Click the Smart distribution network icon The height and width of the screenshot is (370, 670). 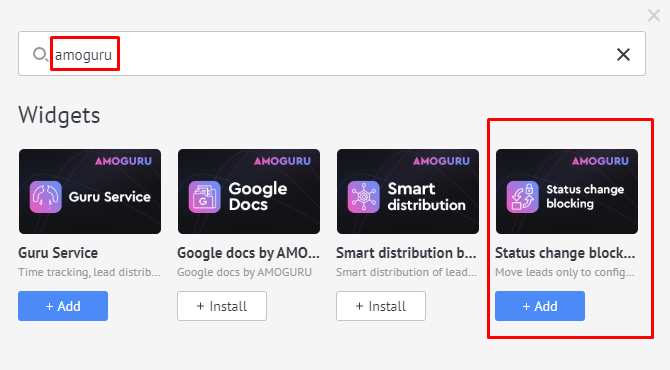point(364,197)
